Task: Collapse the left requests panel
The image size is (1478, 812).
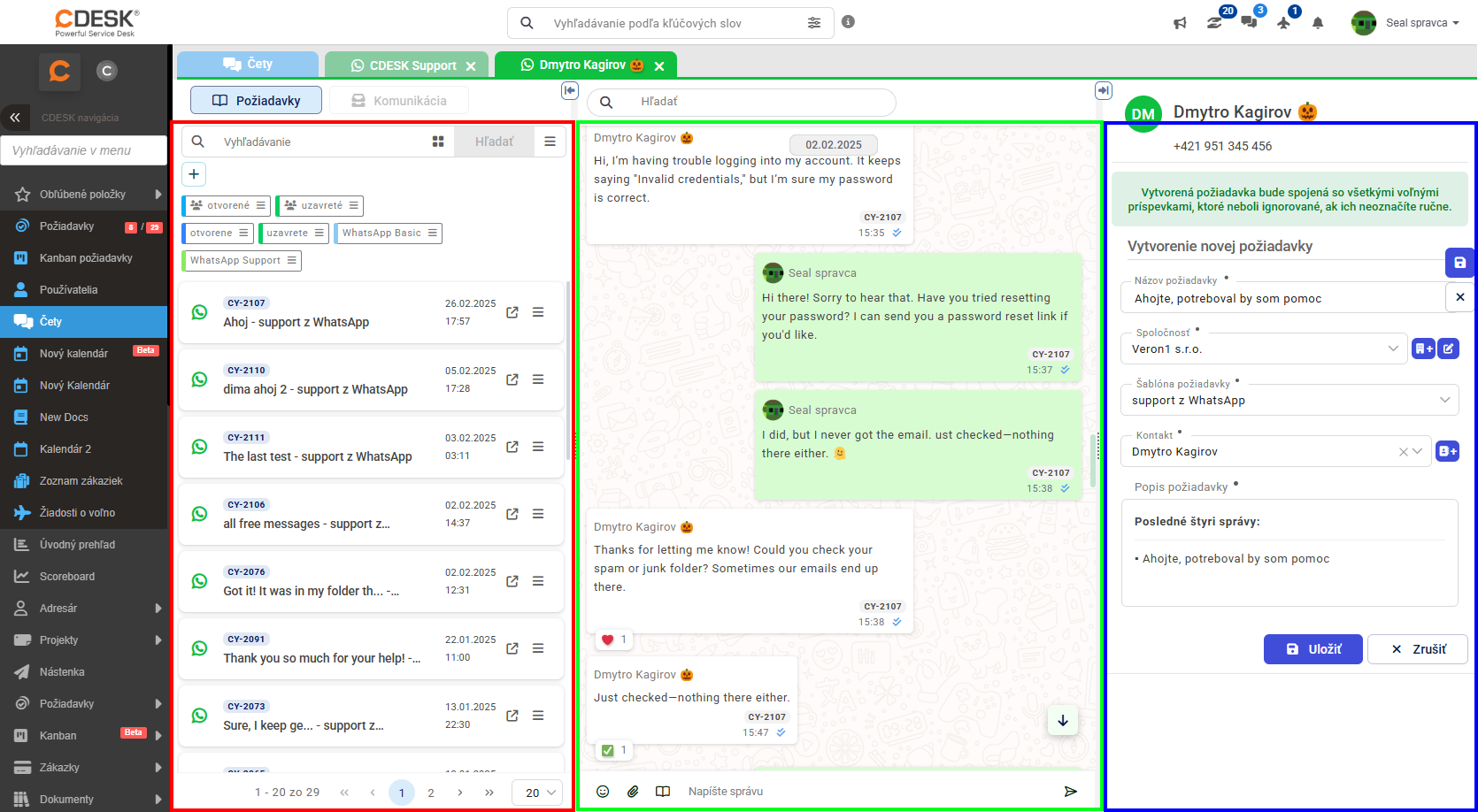Action: 570,90
